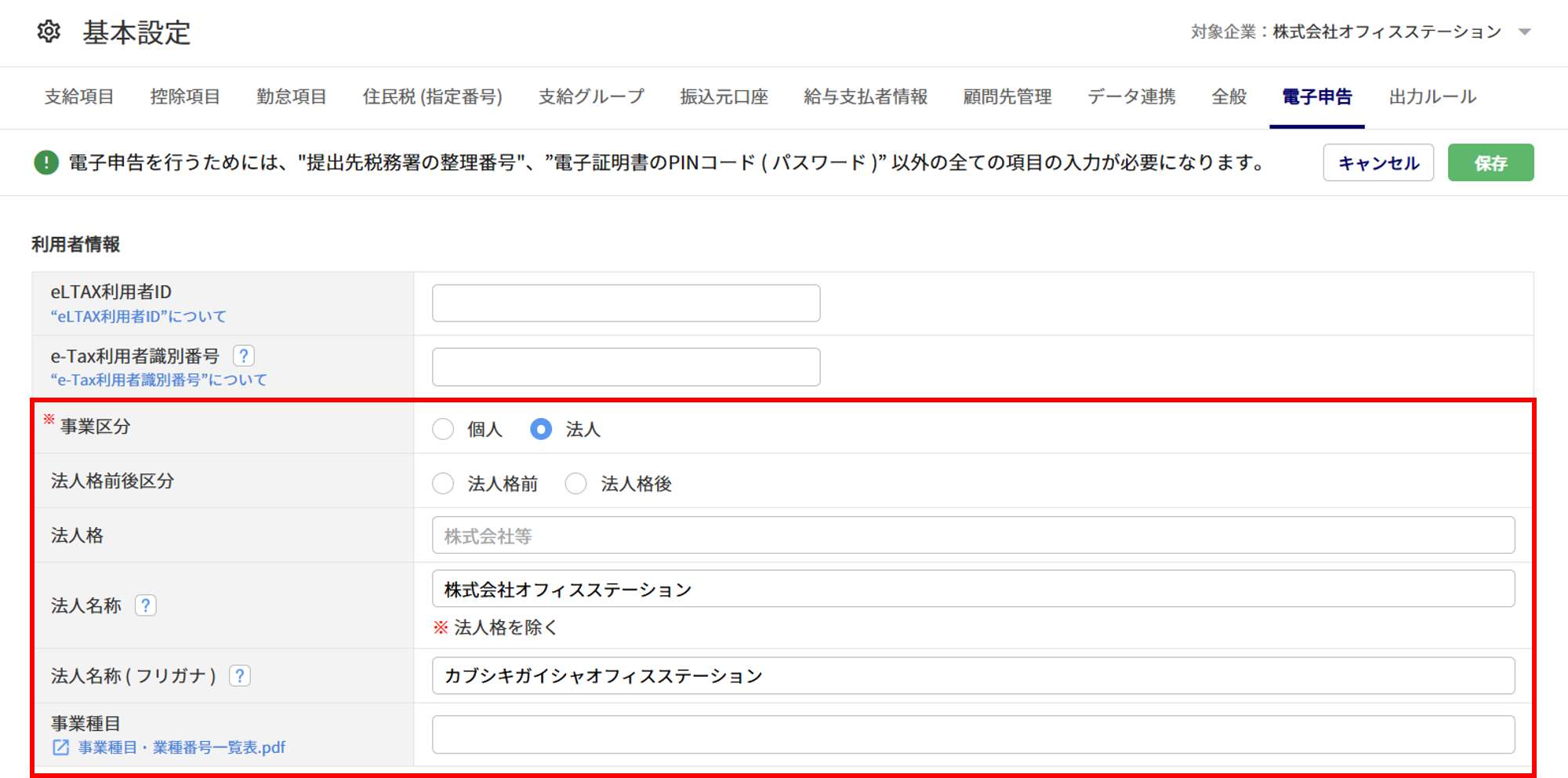The height and width of the screenshot is (778, 1568).
Task: Open the "e-Tax利用者識別番号"について link
Action: tap(159, 380)
